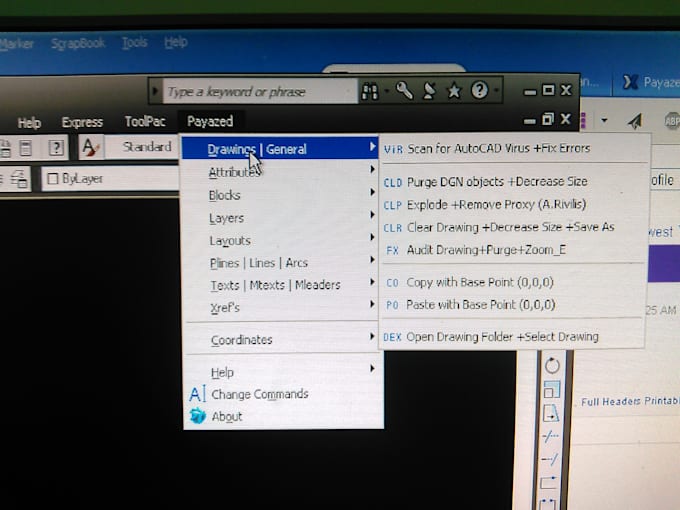This screenshot has width=680, height=510.
Task: Open Tools menu in background window
Action: coord(134,42)
